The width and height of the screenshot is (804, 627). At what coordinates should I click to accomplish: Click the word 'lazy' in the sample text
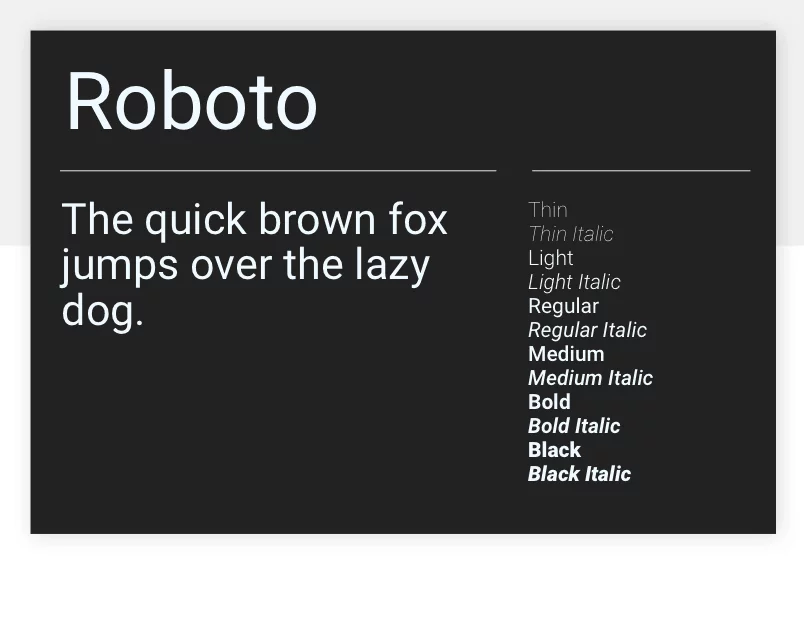pos(392,267)
